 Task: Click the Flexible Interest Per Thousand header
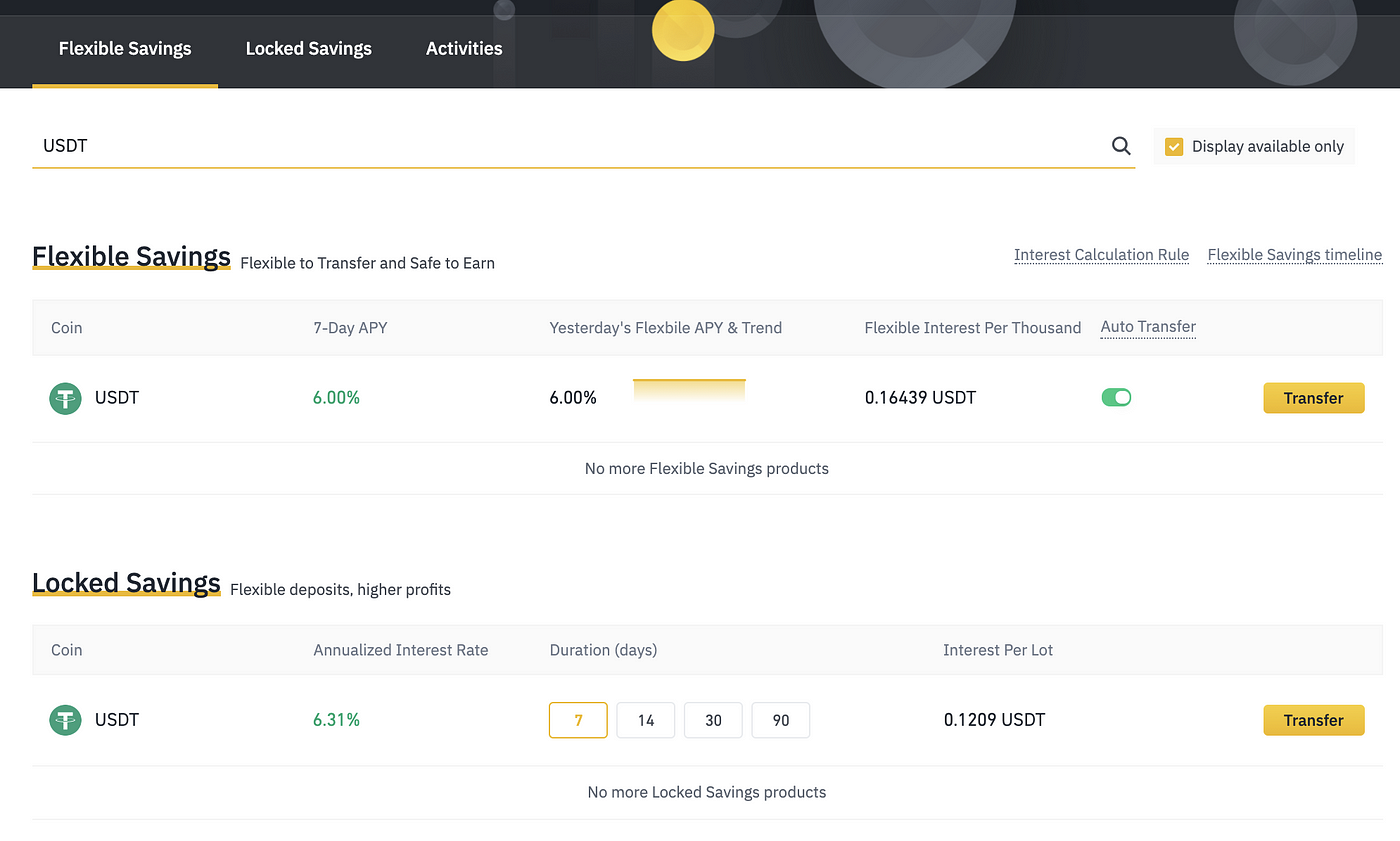tap(973, 328)
